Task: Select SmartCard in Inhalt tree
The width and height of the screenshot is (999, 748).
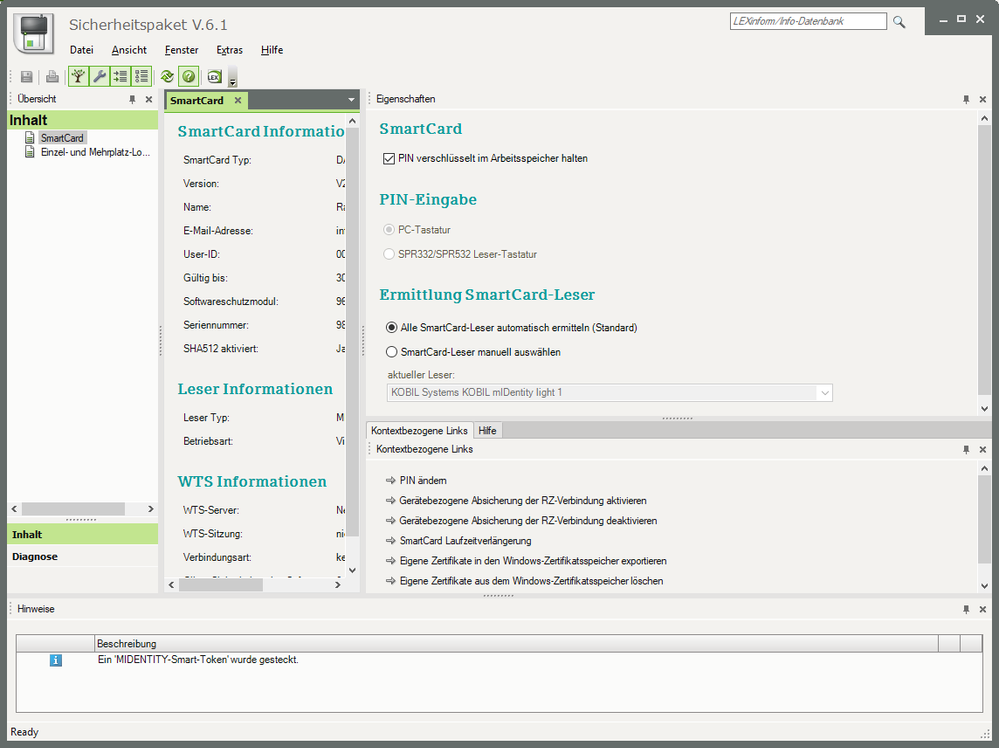Action: [x=62, y=138]
